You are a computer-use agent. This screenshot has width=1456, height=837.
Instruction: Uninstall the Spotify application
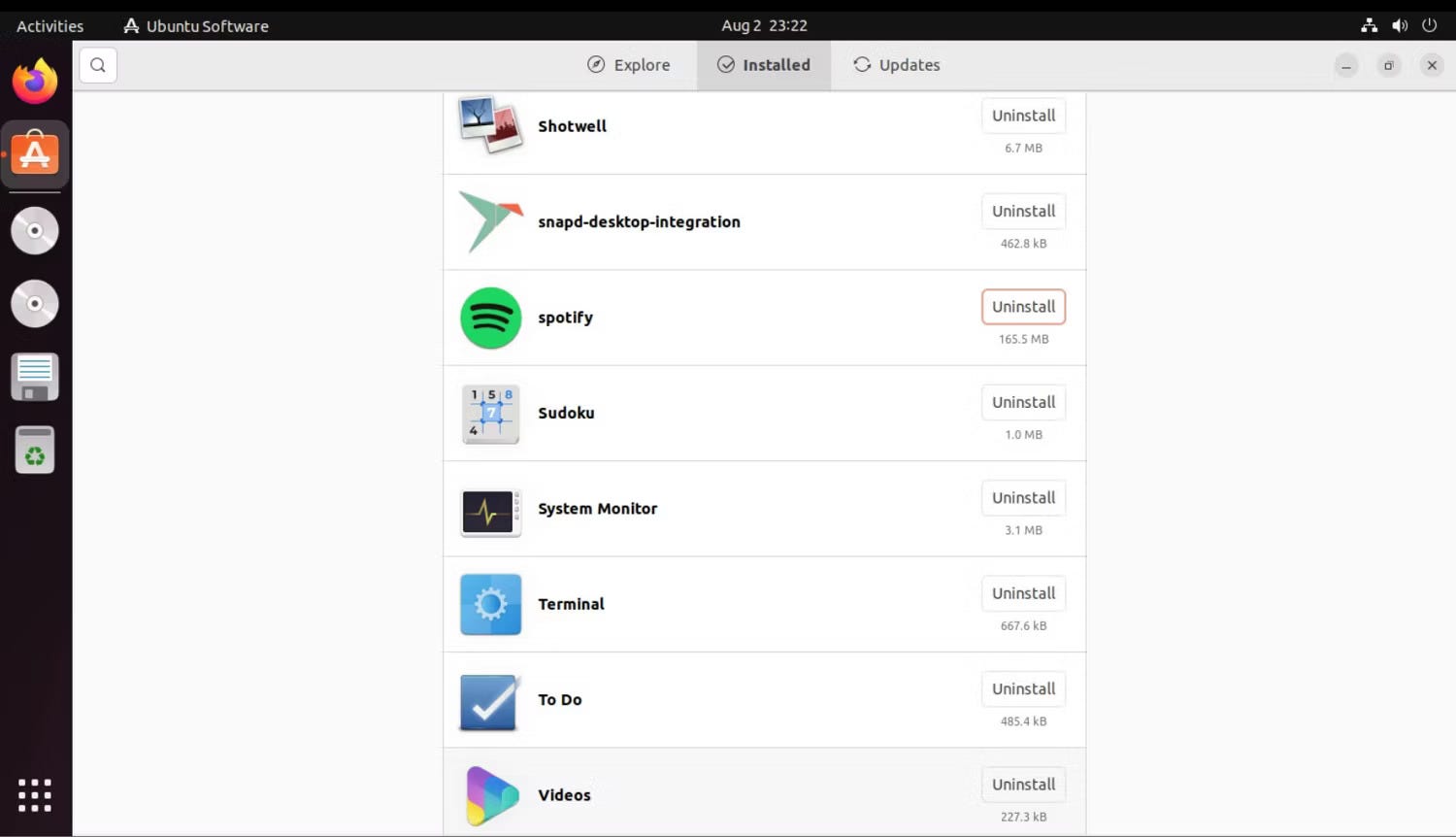pyautogui.click(x=1023, y=306)
